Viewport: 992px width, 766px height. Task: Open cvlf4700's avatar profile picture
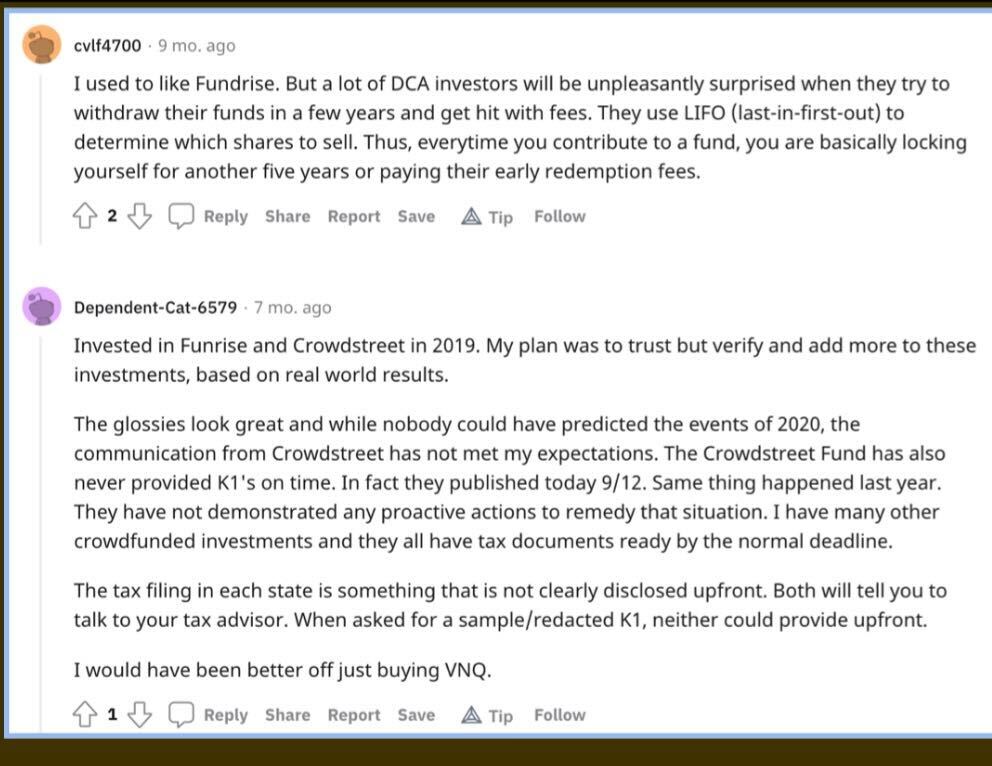click(x=42, y=46)
